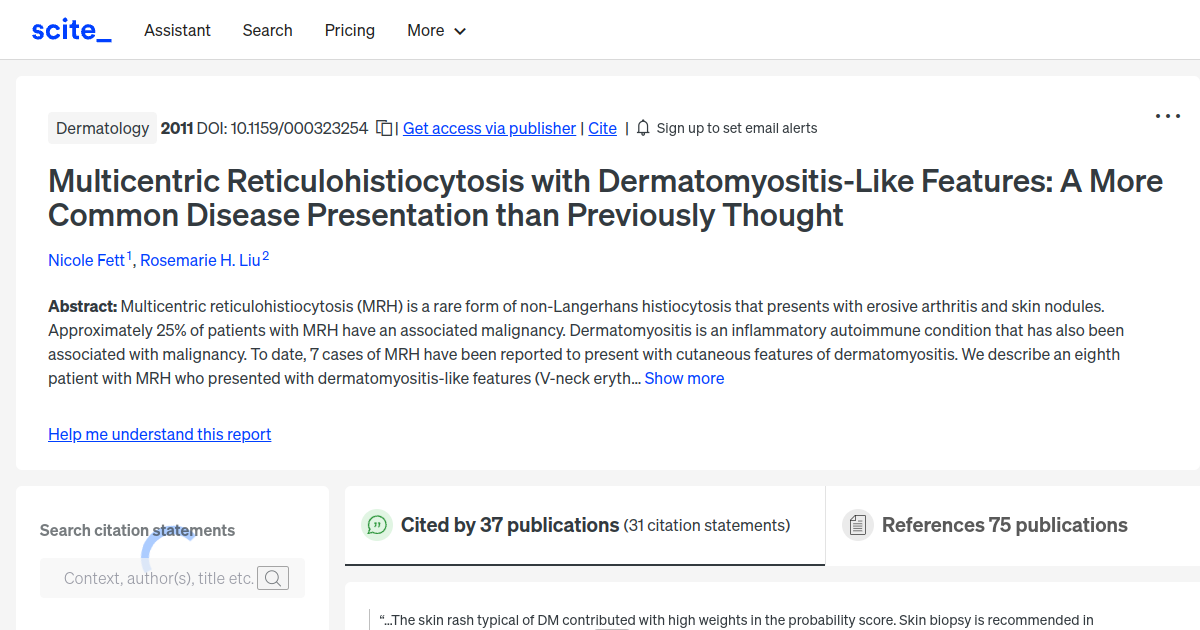Expand the abstract with Show more

[684, 378]
